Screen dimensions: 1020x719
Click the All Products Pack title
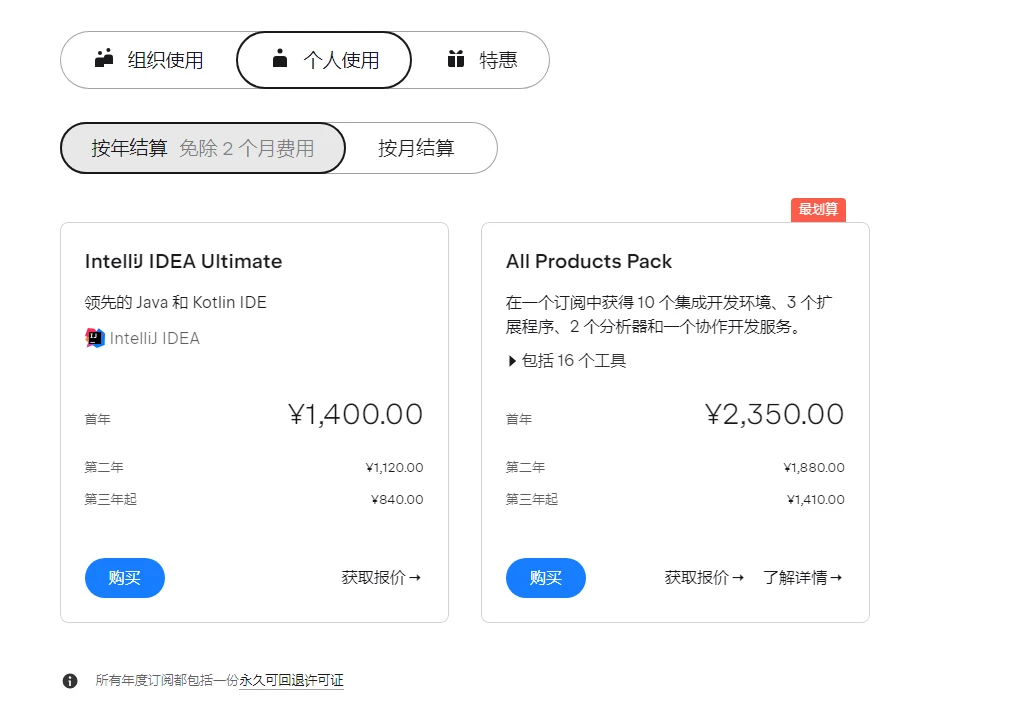pos(589,261)
